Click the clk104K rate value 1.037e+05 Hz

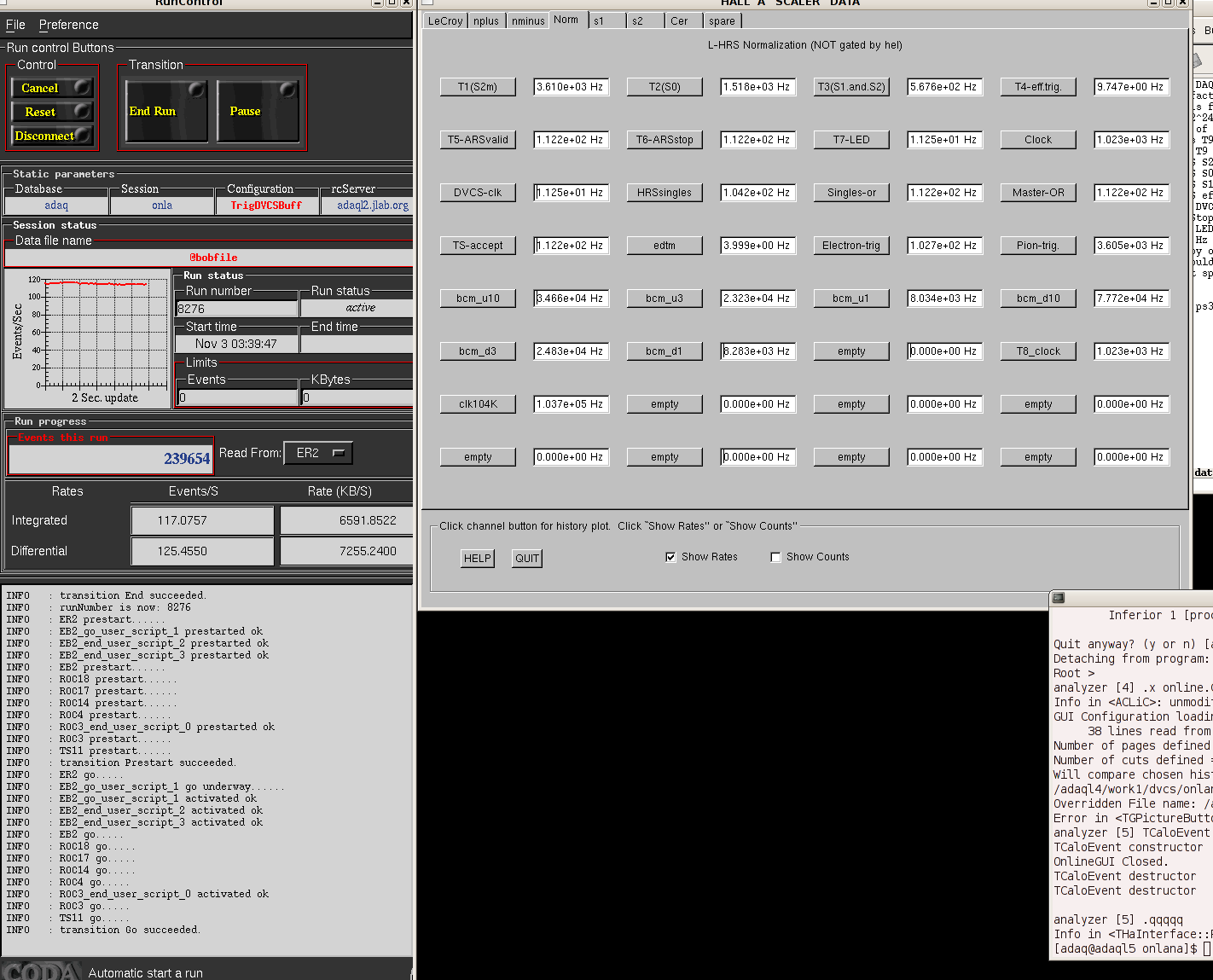coord(571,404)
